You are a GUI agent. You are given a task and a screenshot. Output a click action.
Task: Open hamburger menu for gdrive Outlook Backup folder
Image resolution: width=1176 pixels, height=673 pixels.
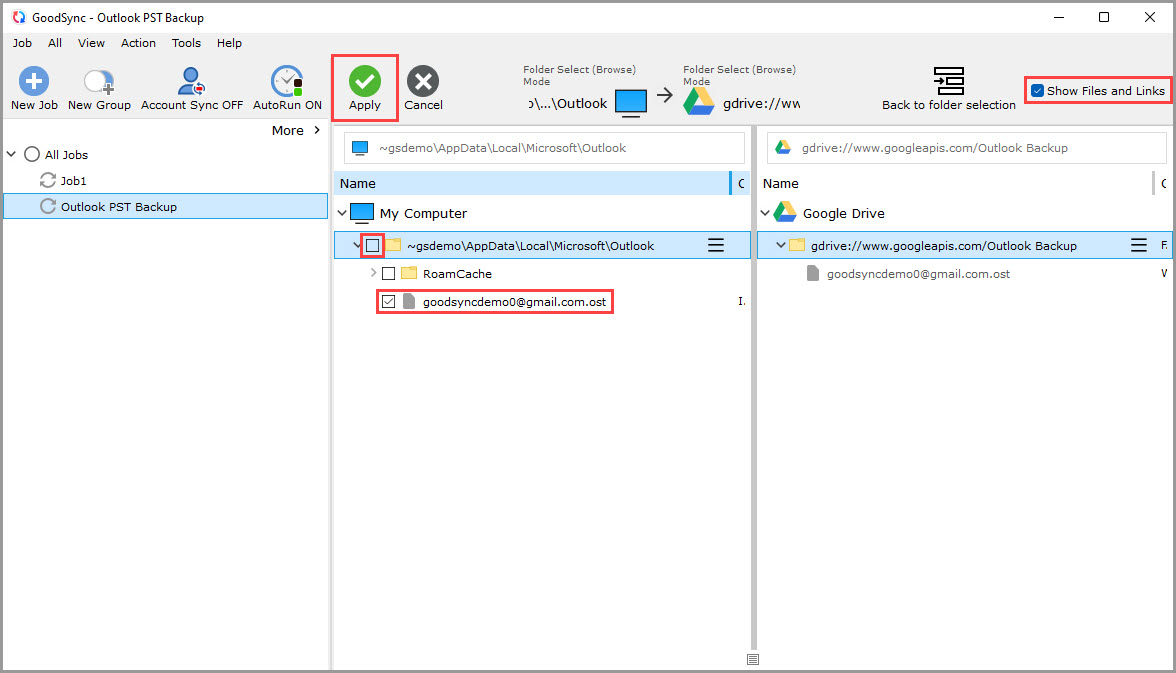click(x=1138, y=245)
